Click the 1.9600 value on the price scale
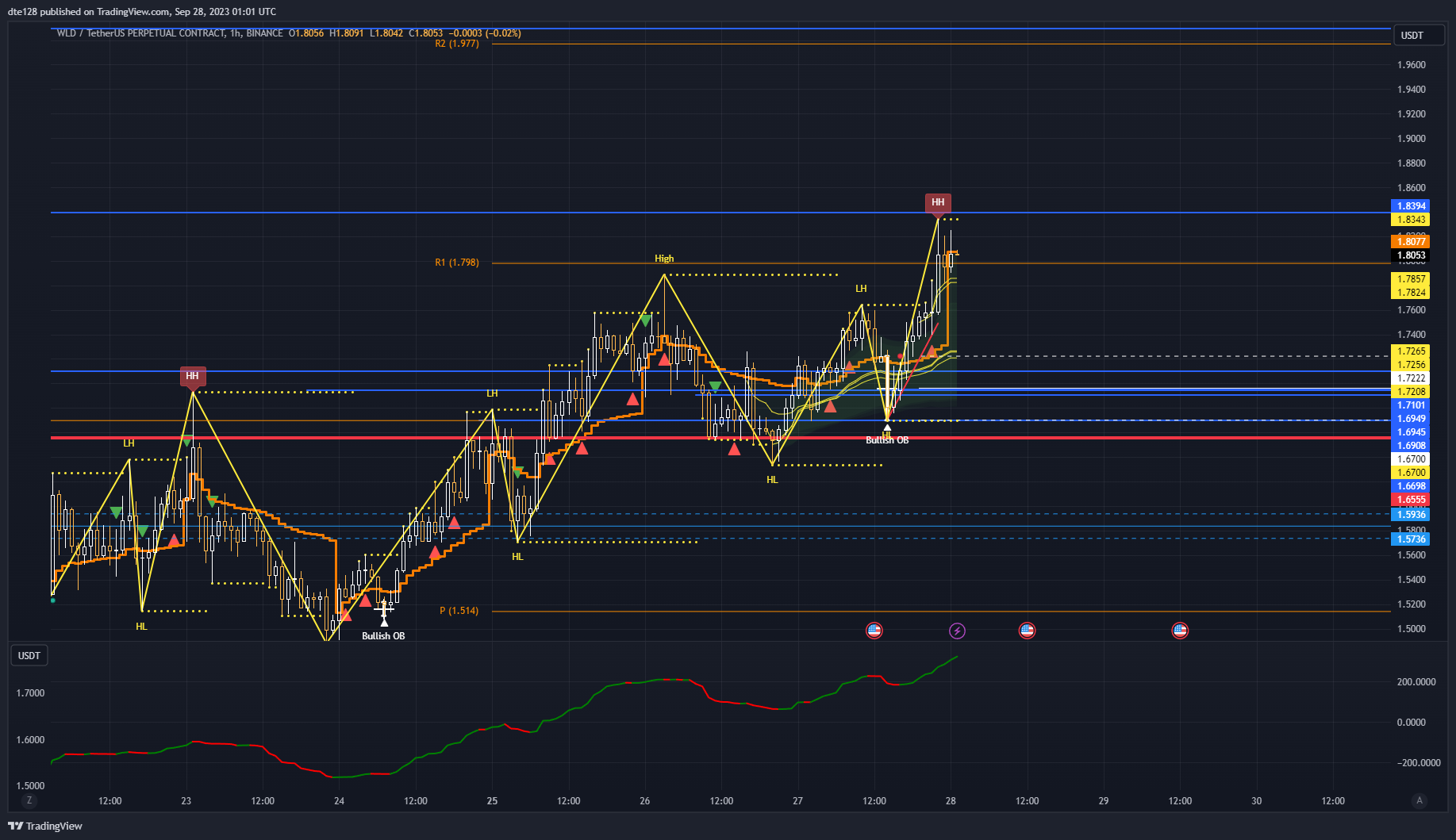 pyautogui.click(x=1412, y=65)
